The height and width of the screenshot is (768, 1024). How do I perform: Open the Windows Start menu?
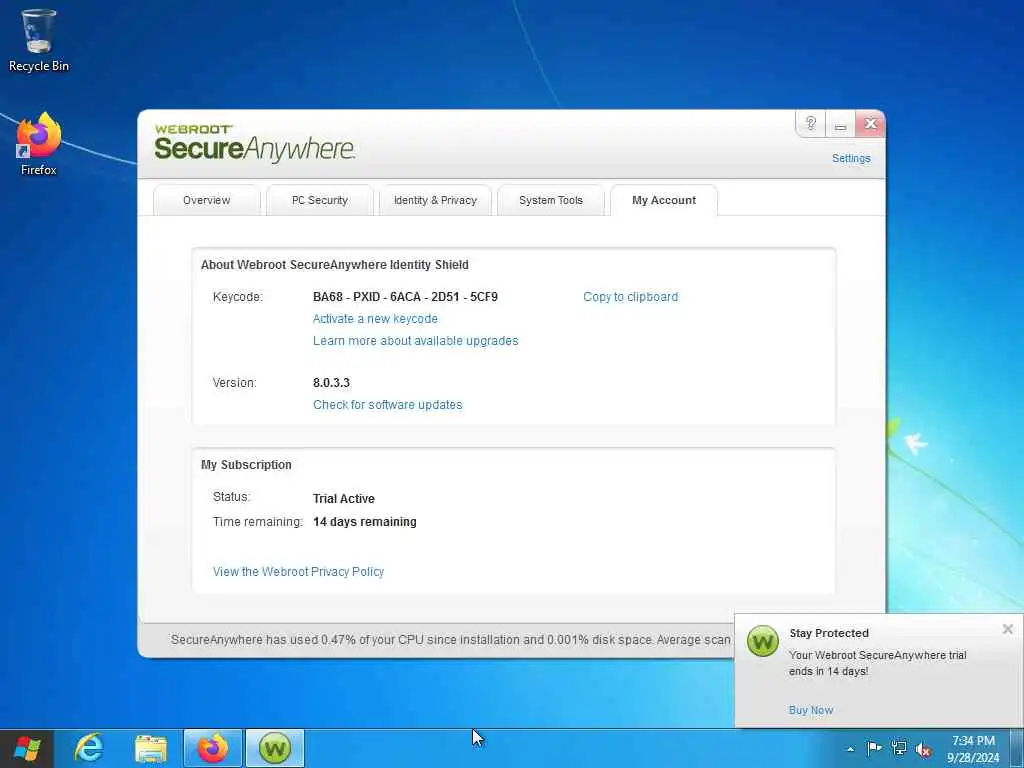[26, 748]
